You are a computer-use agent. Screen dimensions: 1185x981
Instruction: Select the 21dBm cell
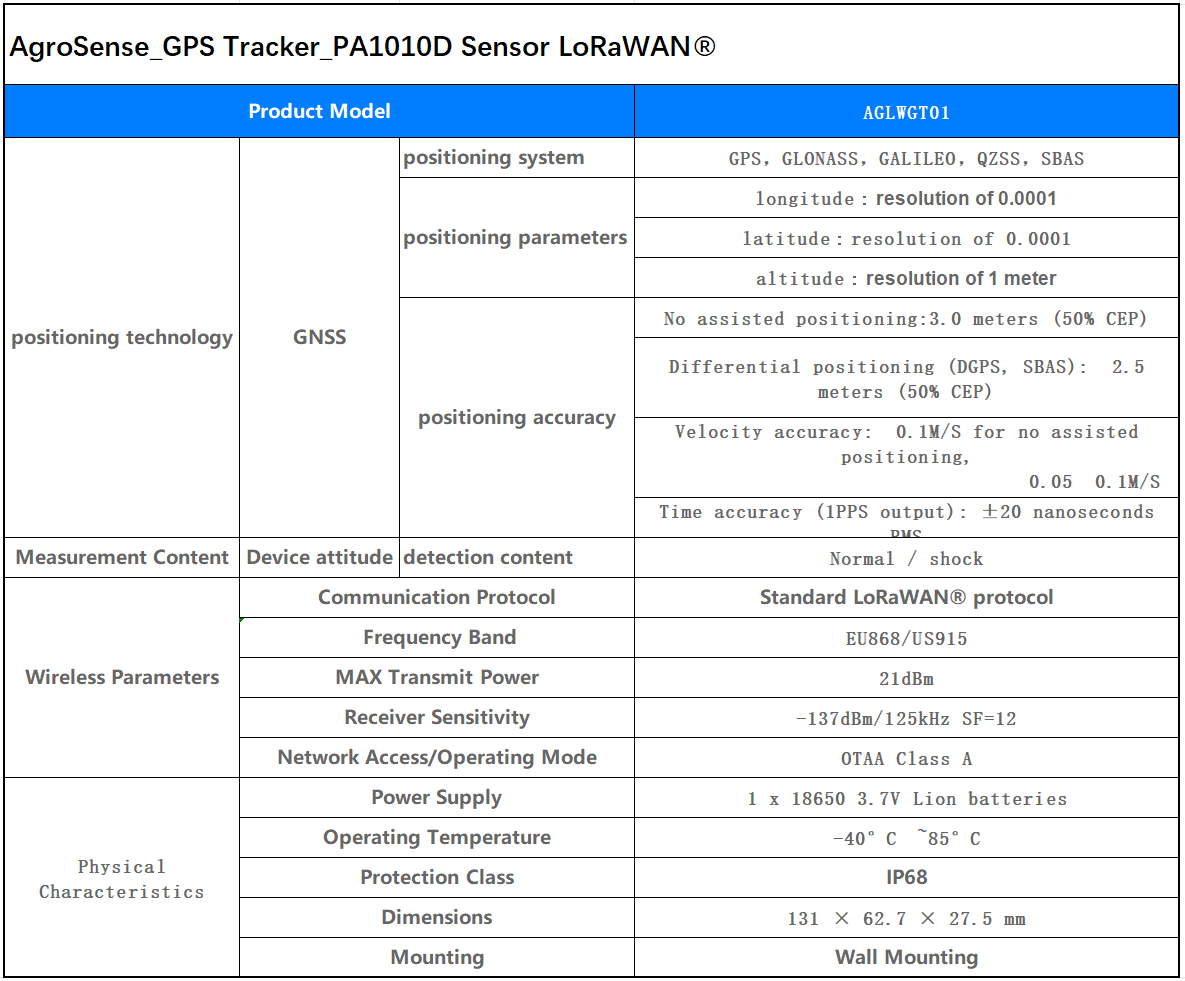pyautogui.click(x=906, y=678)
